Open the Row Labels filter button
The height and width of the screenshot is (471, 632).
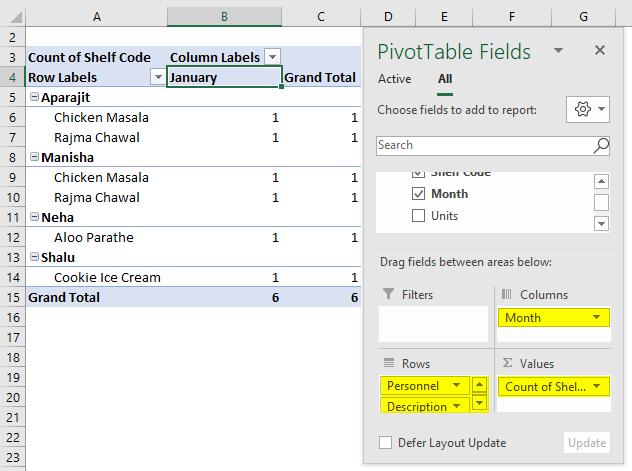pyautogui.click(x=157, y=77)
